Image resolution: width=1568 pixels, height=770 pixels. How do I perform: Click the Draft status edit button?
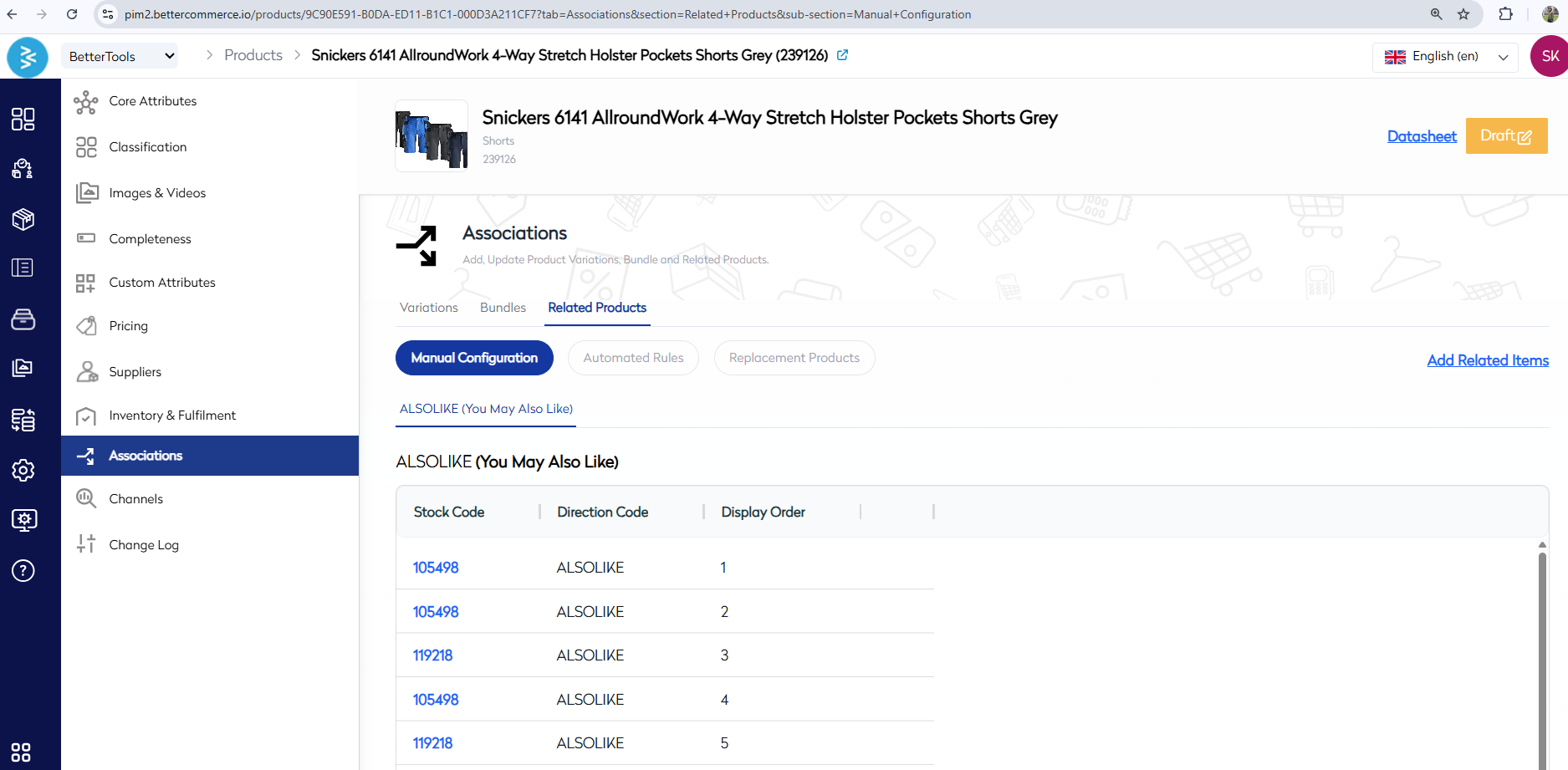(x=1506, y=136)
